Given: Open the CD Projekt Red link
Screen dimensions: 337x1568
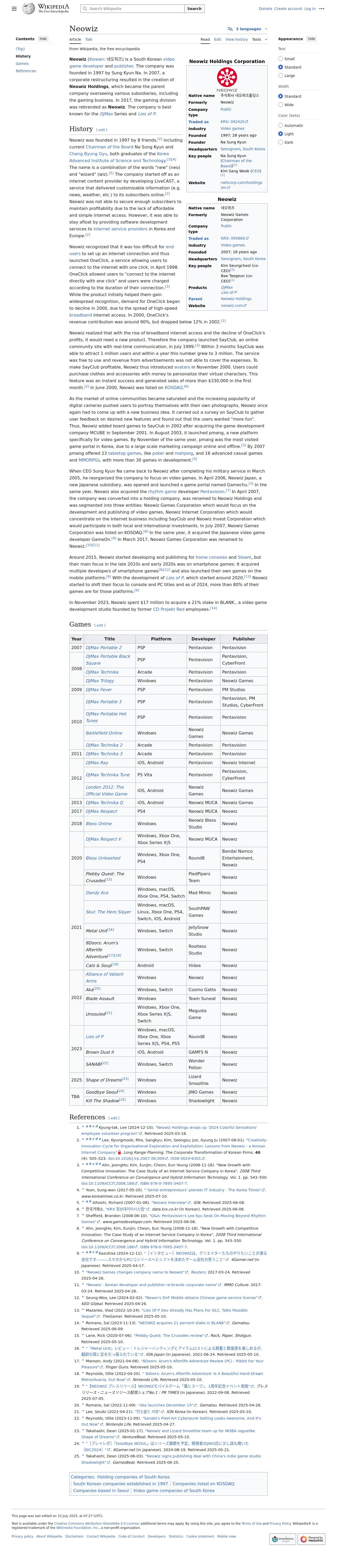Looking at the screenshot, I should [x=168, y=609].
